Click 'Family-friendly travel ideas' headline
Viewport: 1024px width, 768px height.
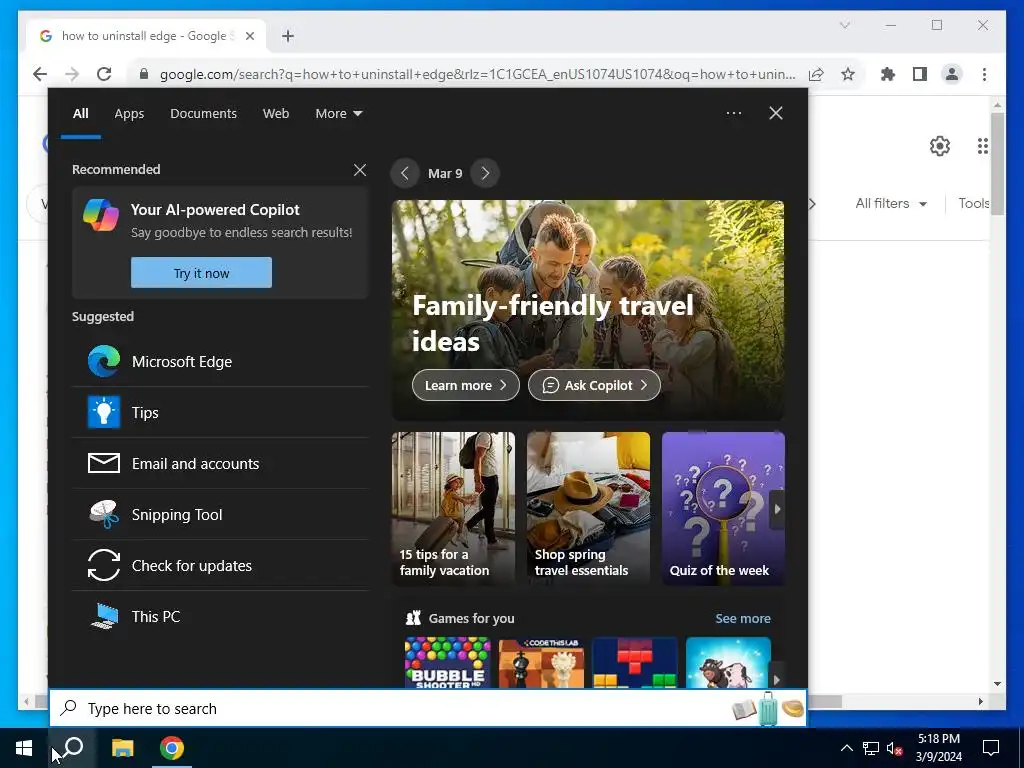coord(552,323)
